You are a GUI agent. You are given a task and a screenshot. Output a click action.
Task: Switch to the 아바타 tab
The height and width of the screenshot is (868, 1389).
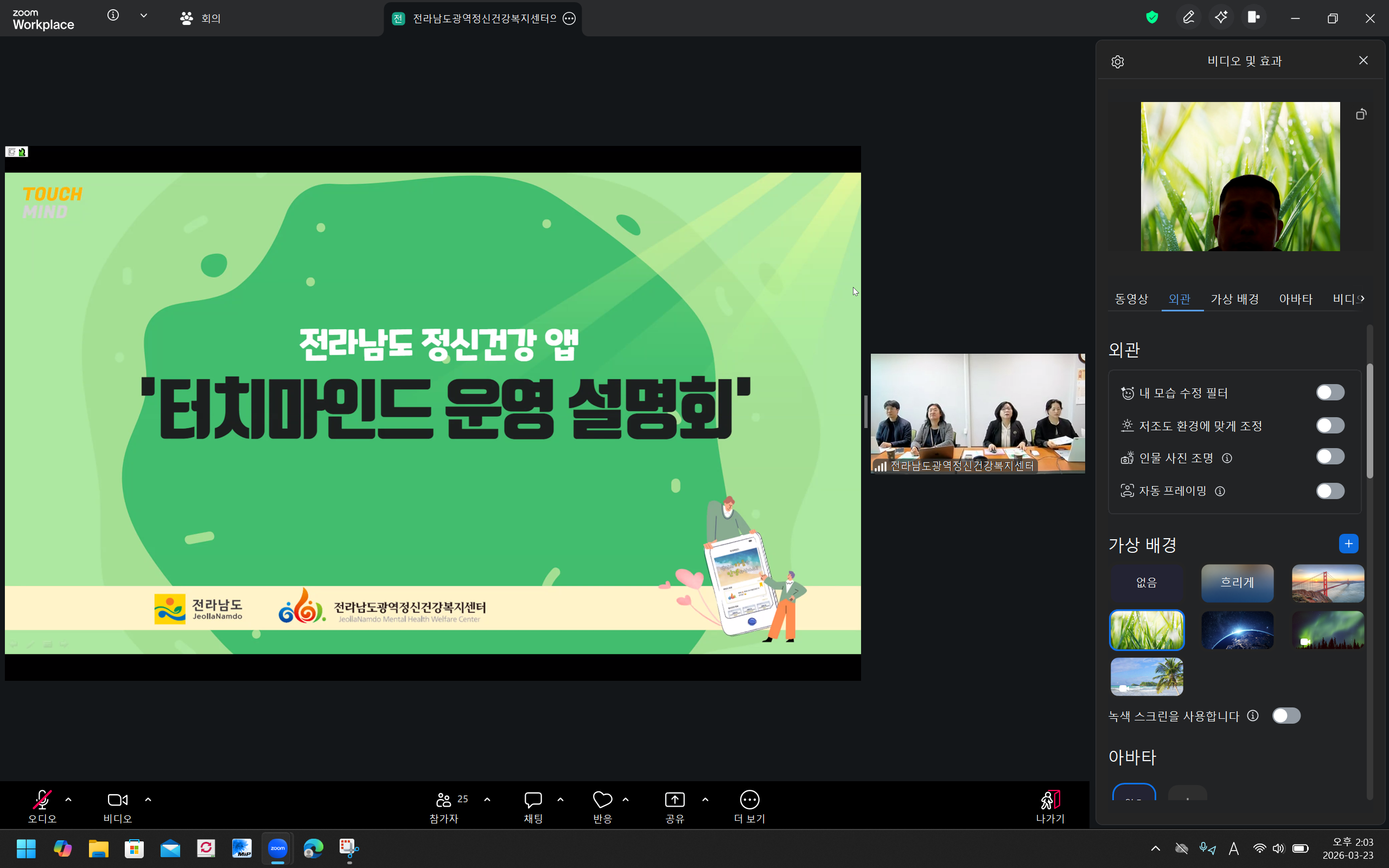tap(1296, 298)
